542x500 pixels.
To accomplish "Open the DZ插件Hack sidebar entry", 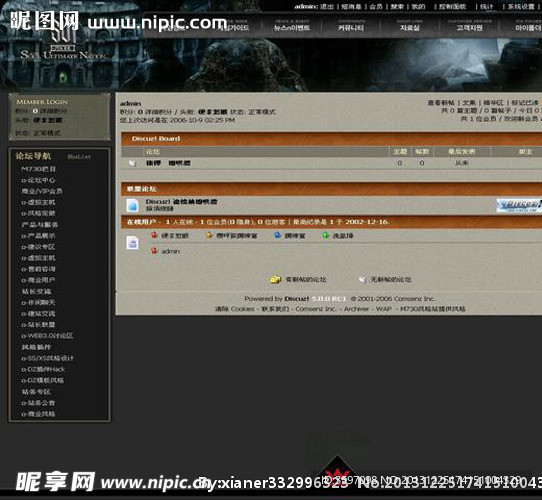I will (x=43, y=369).
